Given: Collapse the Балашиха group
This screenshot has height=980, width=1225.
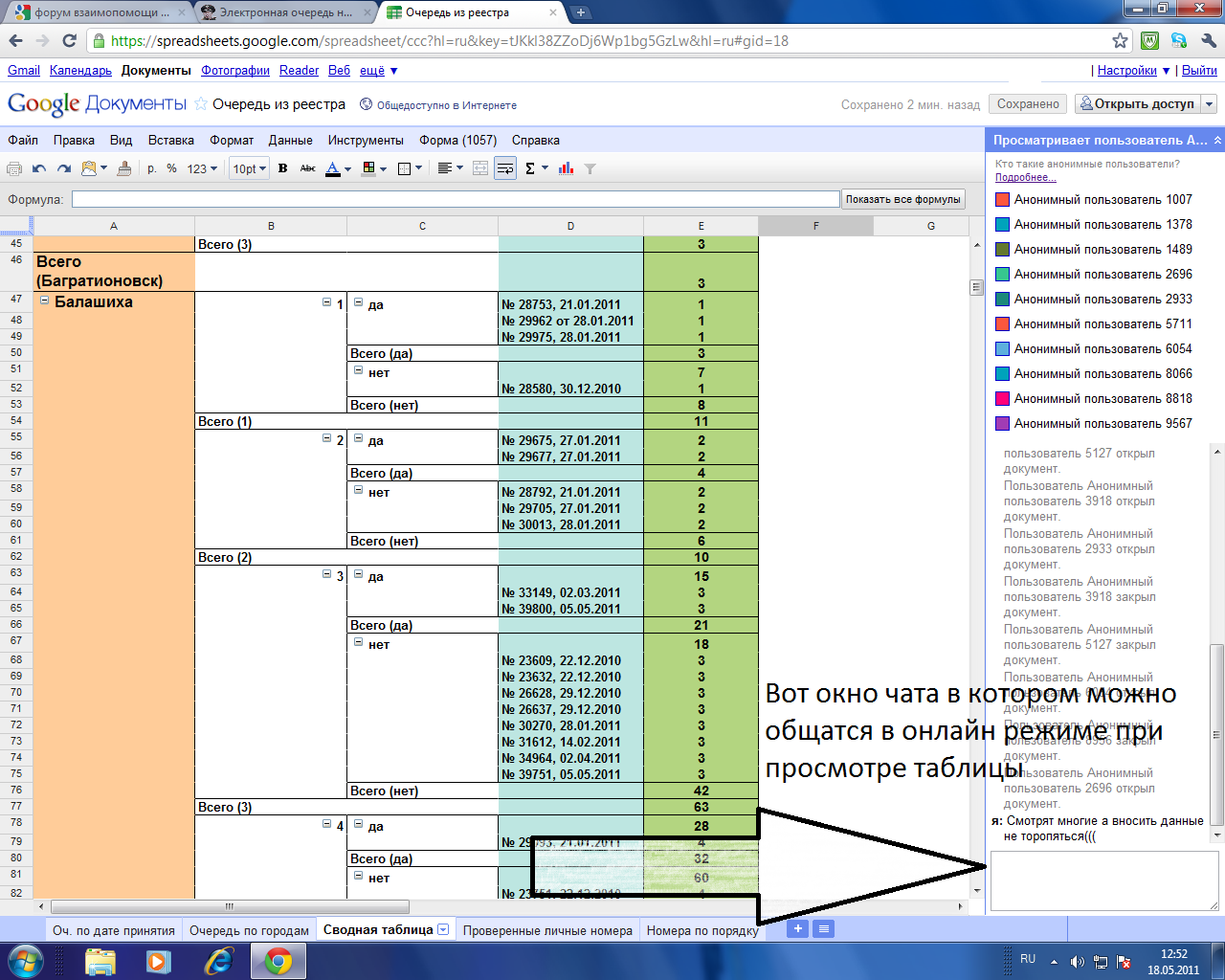Looking at the screenshot, I should 44,301.
